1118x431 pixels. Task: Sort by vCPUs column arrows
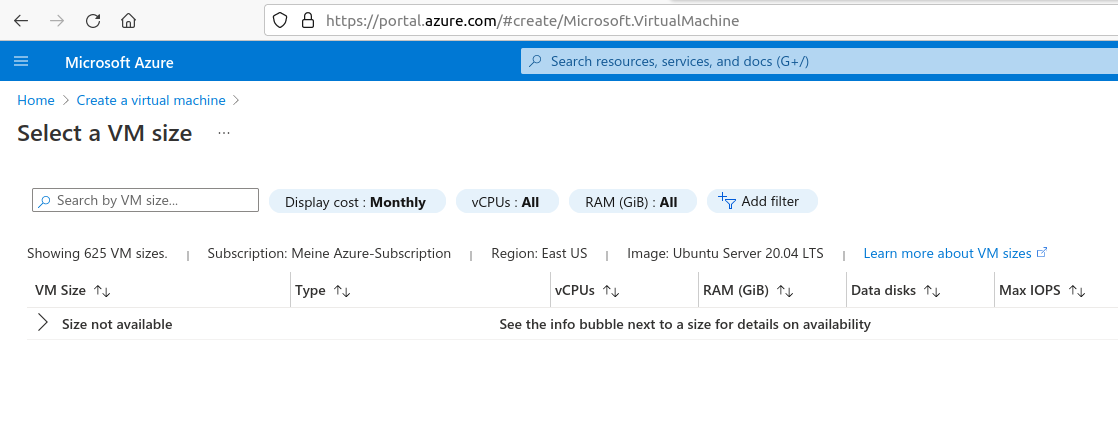pyautogui.click(x=610, y=291)
